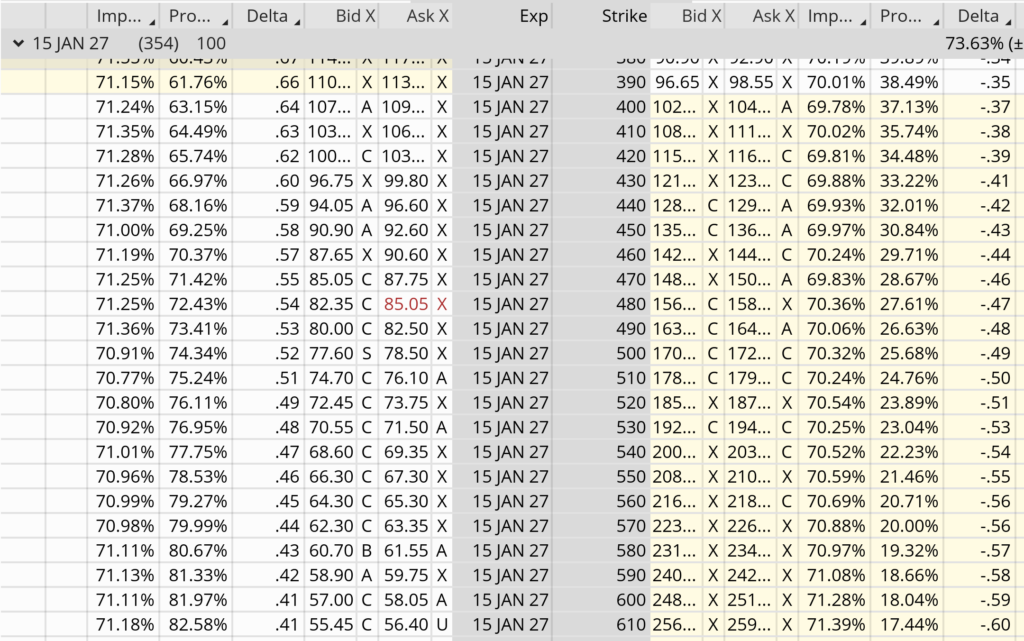The height and width of the screenshot is (641, 1024).
Task: Open calls-side Prob column dropdown arrow
Action: [x=224, y=21]
